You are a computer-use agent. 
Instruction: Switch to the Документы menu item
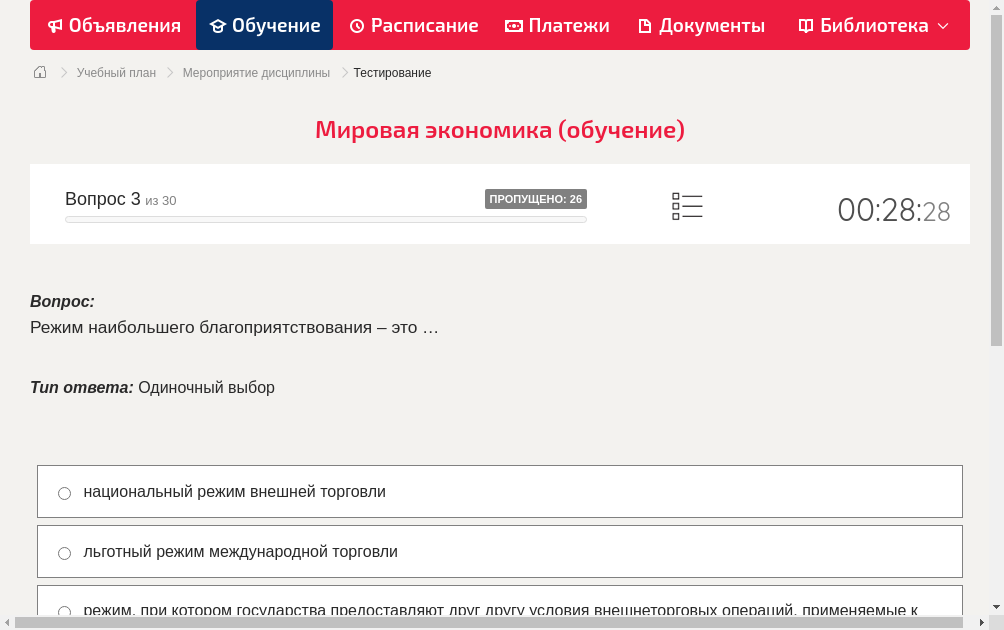(701, 25)
